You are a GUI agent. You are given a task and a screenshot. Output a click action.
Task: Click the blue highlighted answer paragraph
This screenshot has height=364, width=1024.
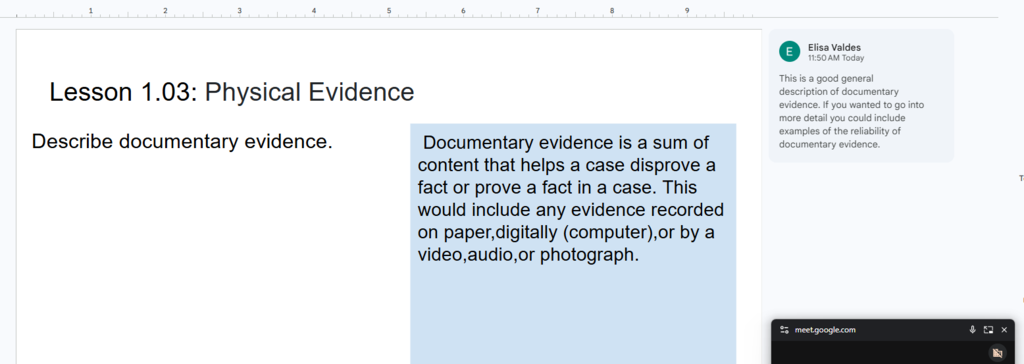[571, 199]
